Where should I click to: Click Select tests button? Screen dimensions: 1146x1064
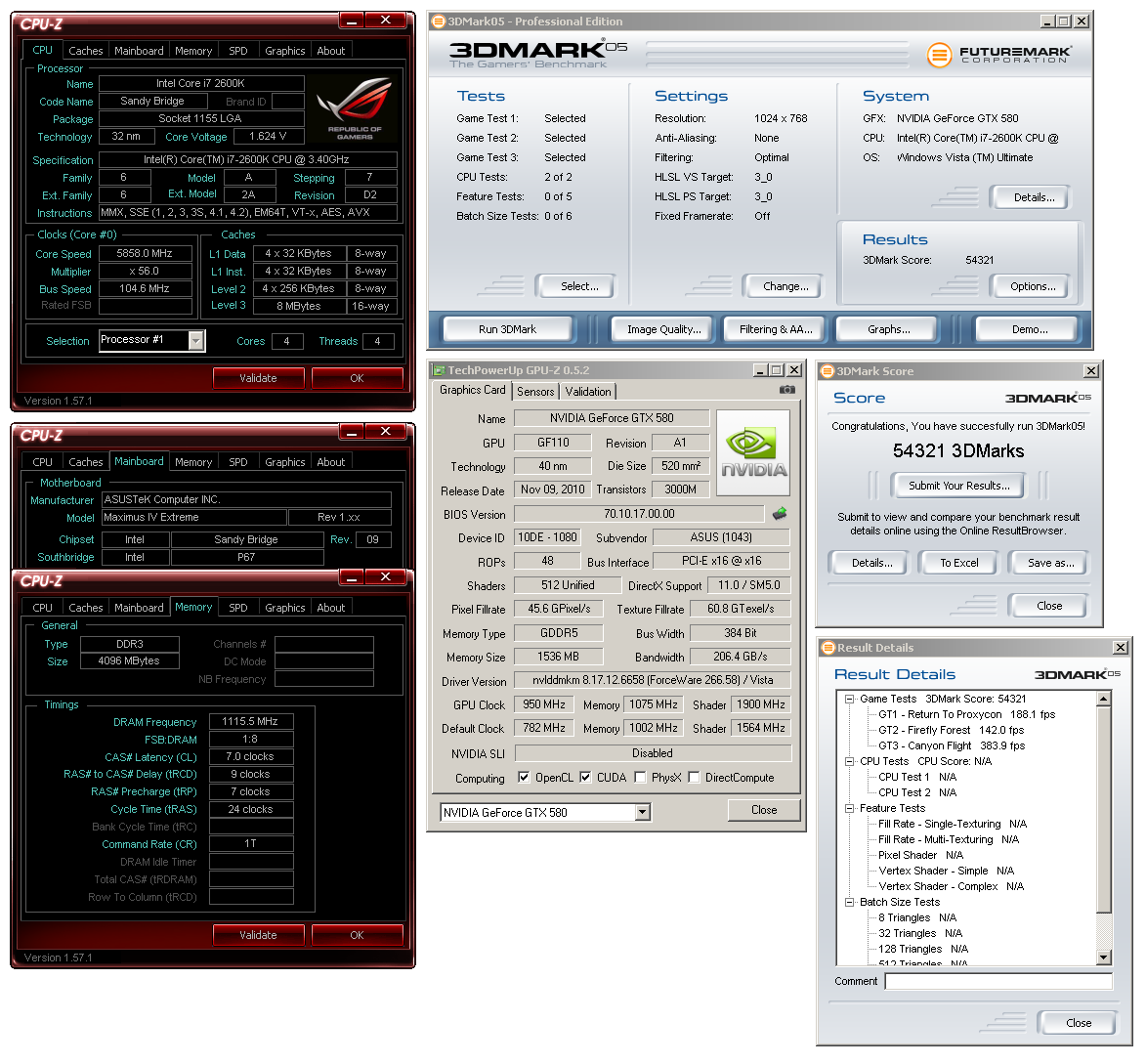[578, 286]
